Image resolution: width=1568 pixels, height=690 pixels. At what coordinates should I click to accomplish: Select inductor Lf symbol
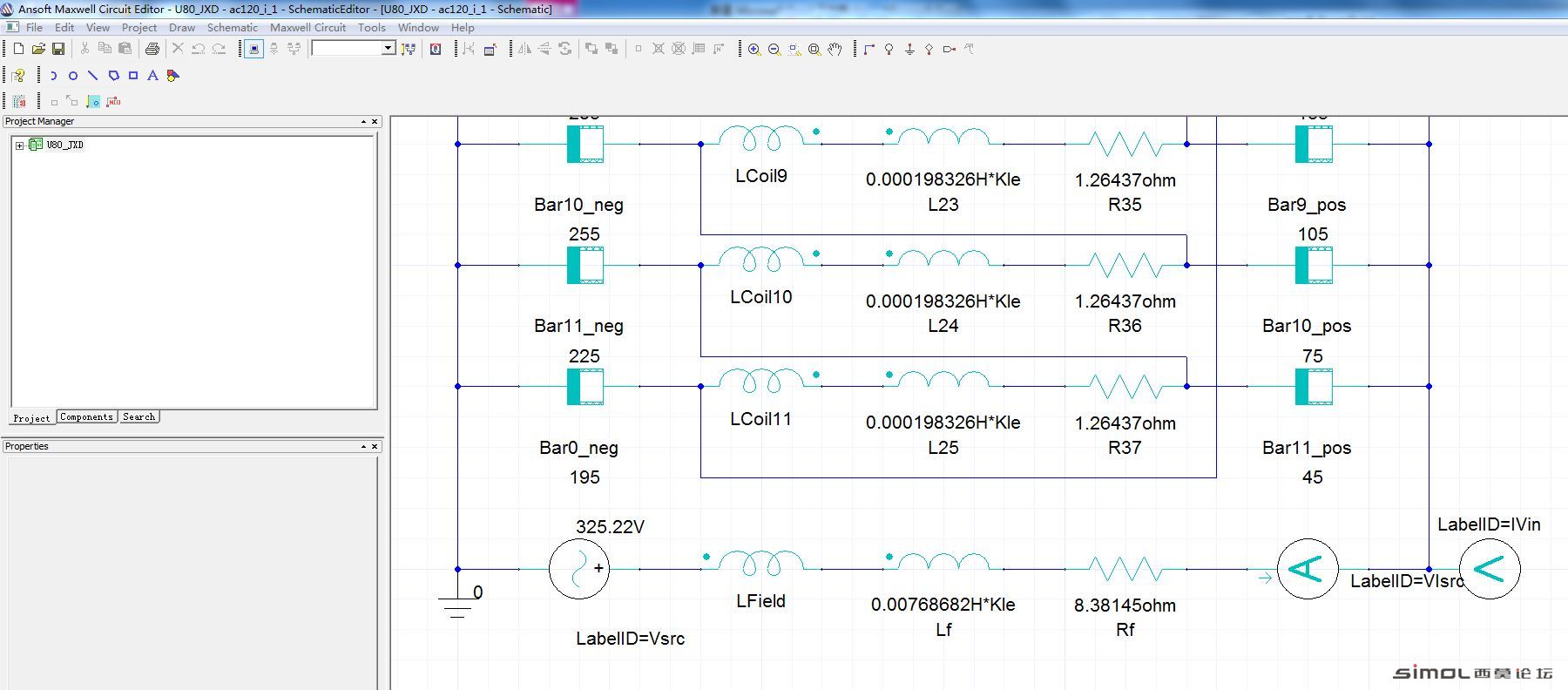[x=943, y=564]
